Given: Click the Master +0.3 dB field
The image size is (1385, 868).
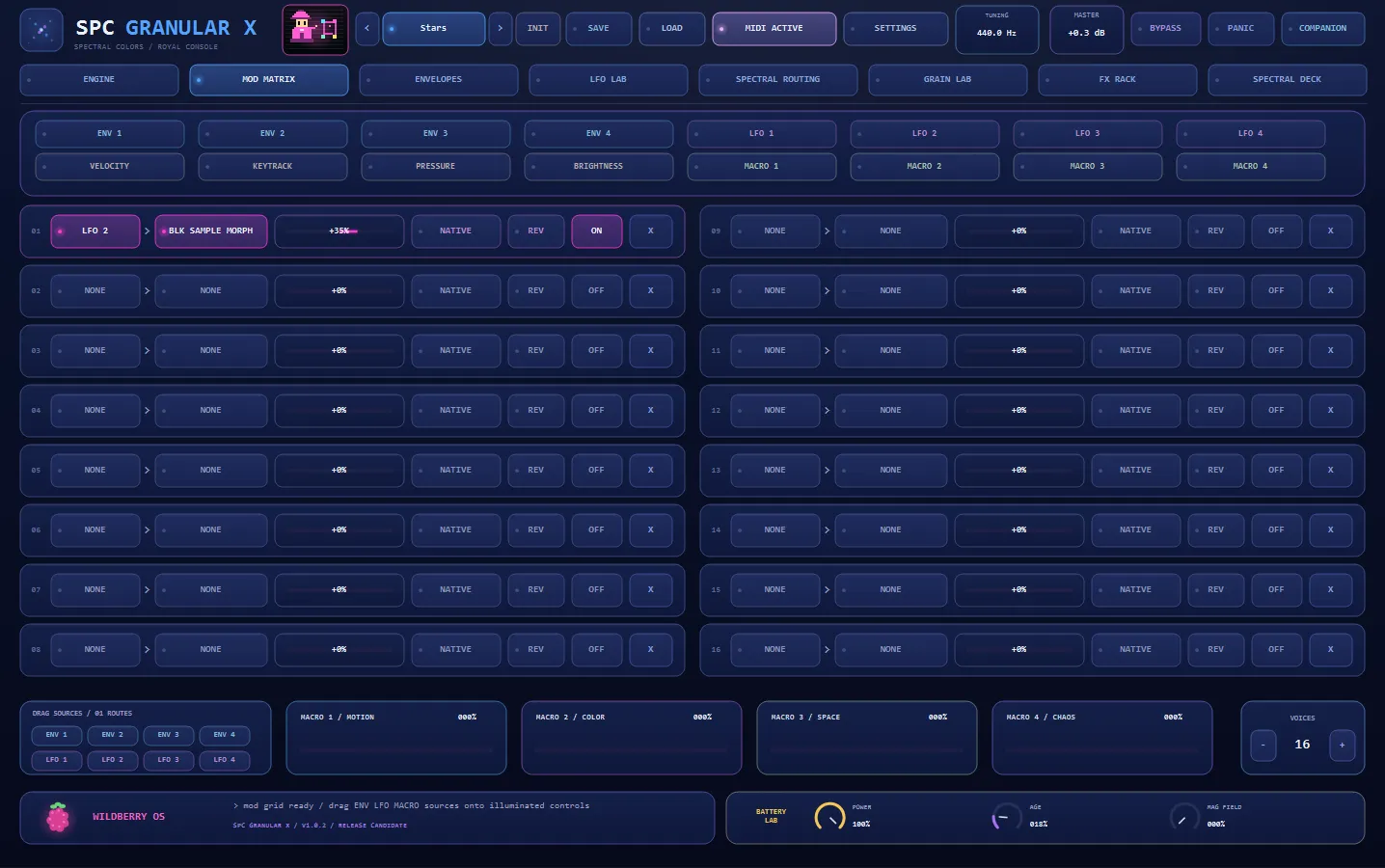Looking at the screenshot, I should (1087, 29).
